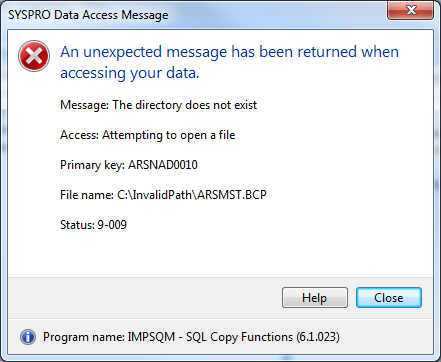The height and width of the screenshot is (362, 441).
Task: Click the 'Primary key:' label
Action: click(92, 165)
